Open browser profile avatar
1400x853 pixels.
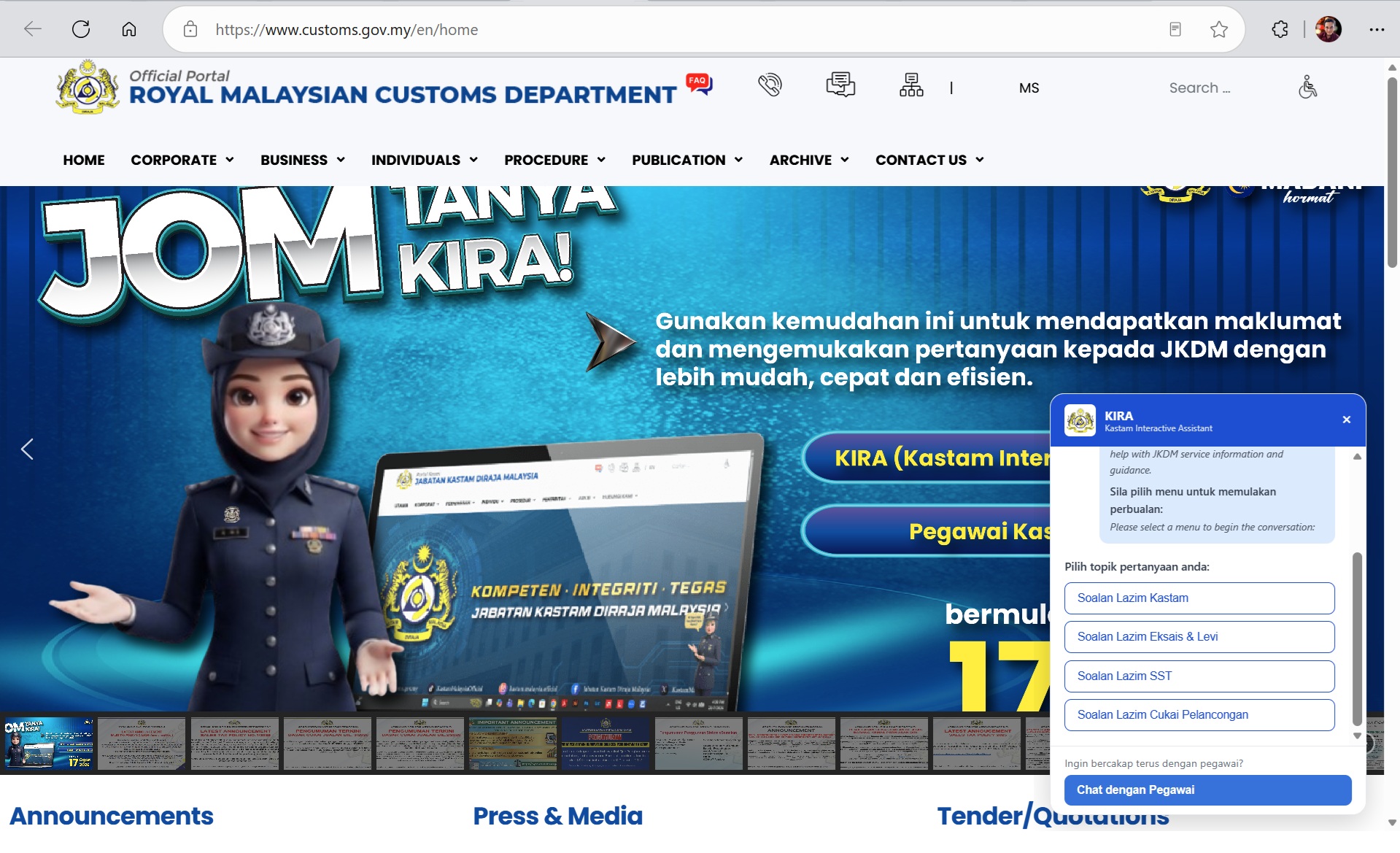pos(1329,29)
